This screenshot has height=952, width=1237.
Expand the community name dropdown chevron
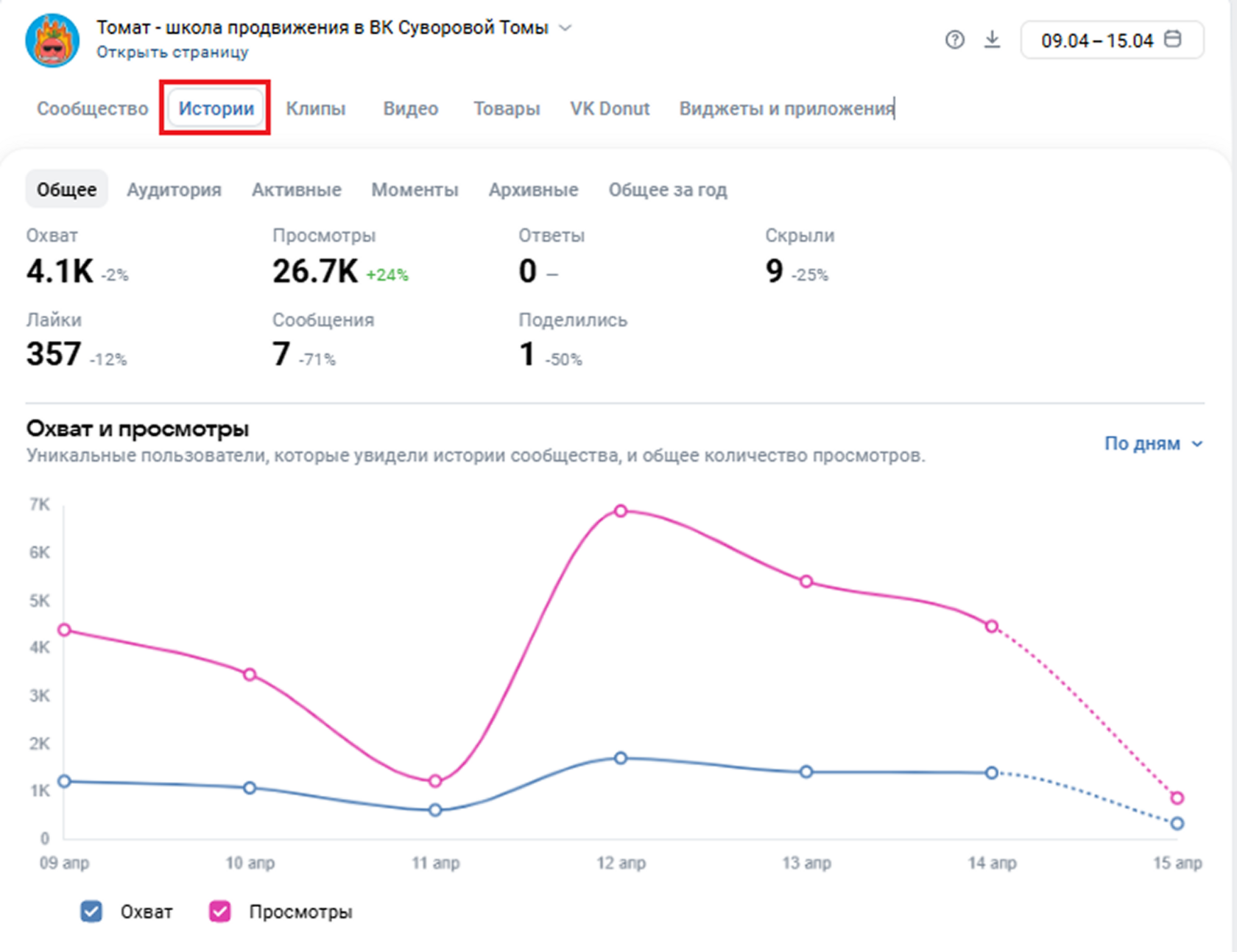click(x=565, y=28)
